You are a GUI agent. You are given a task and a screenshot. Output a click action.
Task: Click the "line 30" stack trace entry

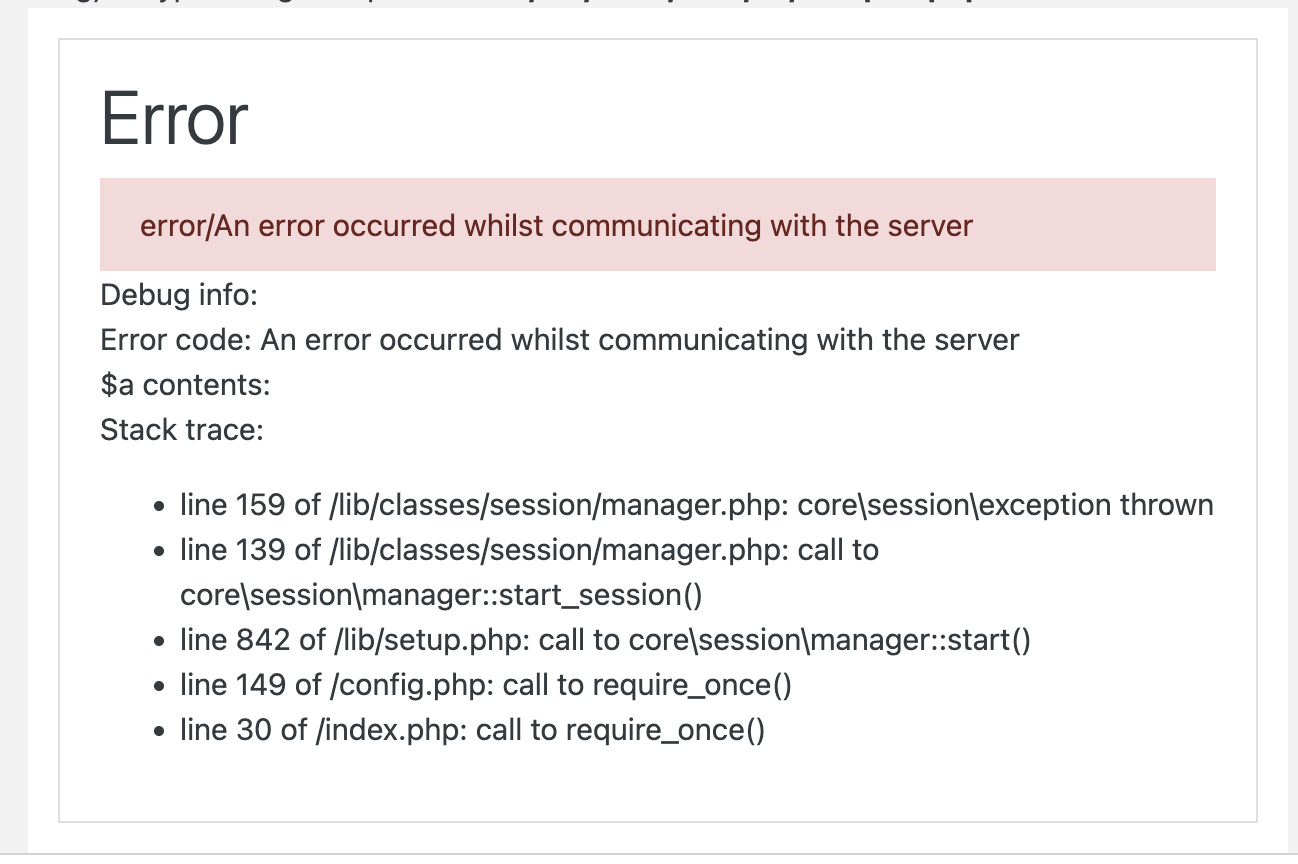(472, 730)
